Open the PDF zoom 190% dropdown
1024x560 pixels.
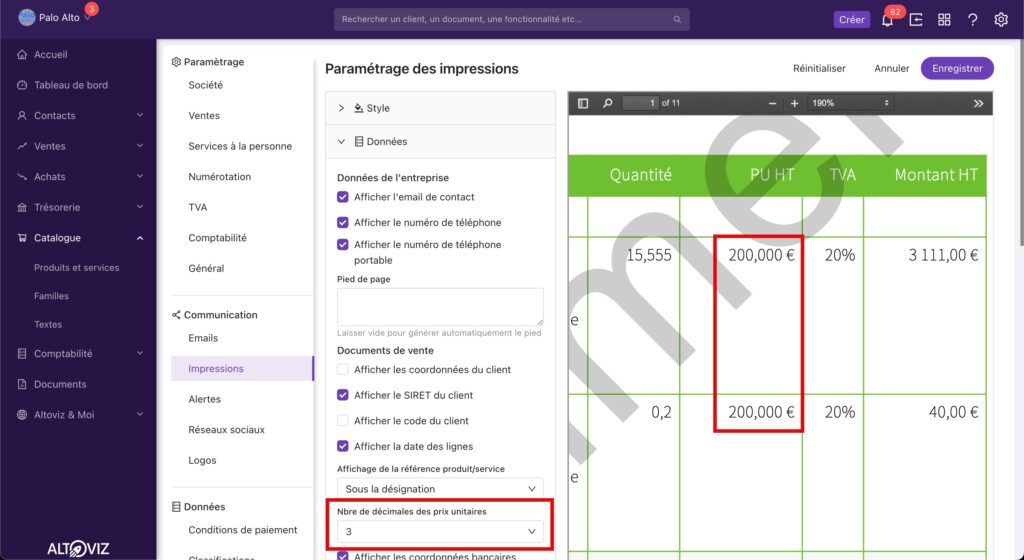(850, 103)
